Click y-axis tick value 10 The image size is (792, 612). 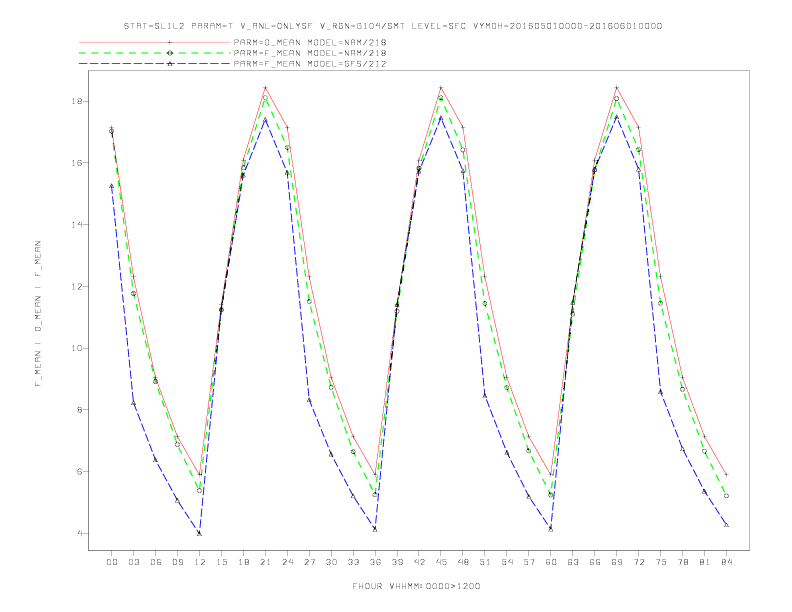pos(77,348)
